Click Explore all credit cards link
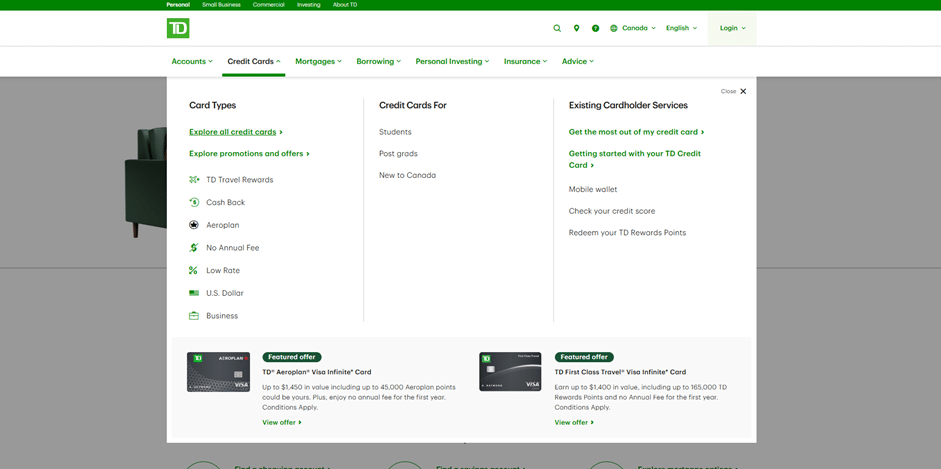The image size is (941, 469). click(235, 132)
